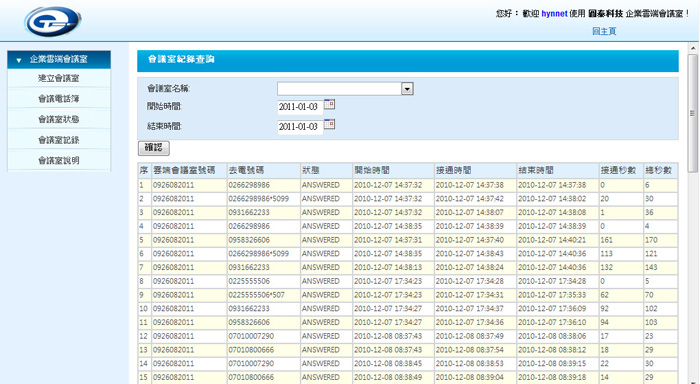Go to 回主頁 home link
The width and height of the screenshot is (700, 384).
[604, 31]
